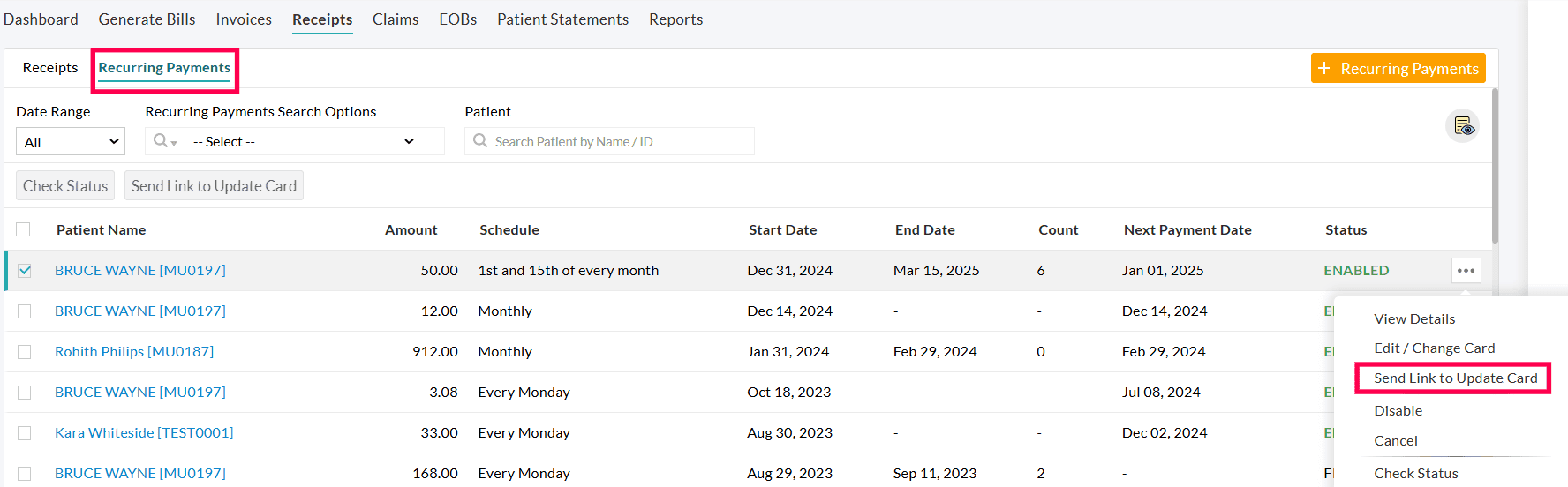Select Edit / Change Card from menu
The image size is (1568, 487).
(1434, 348)
